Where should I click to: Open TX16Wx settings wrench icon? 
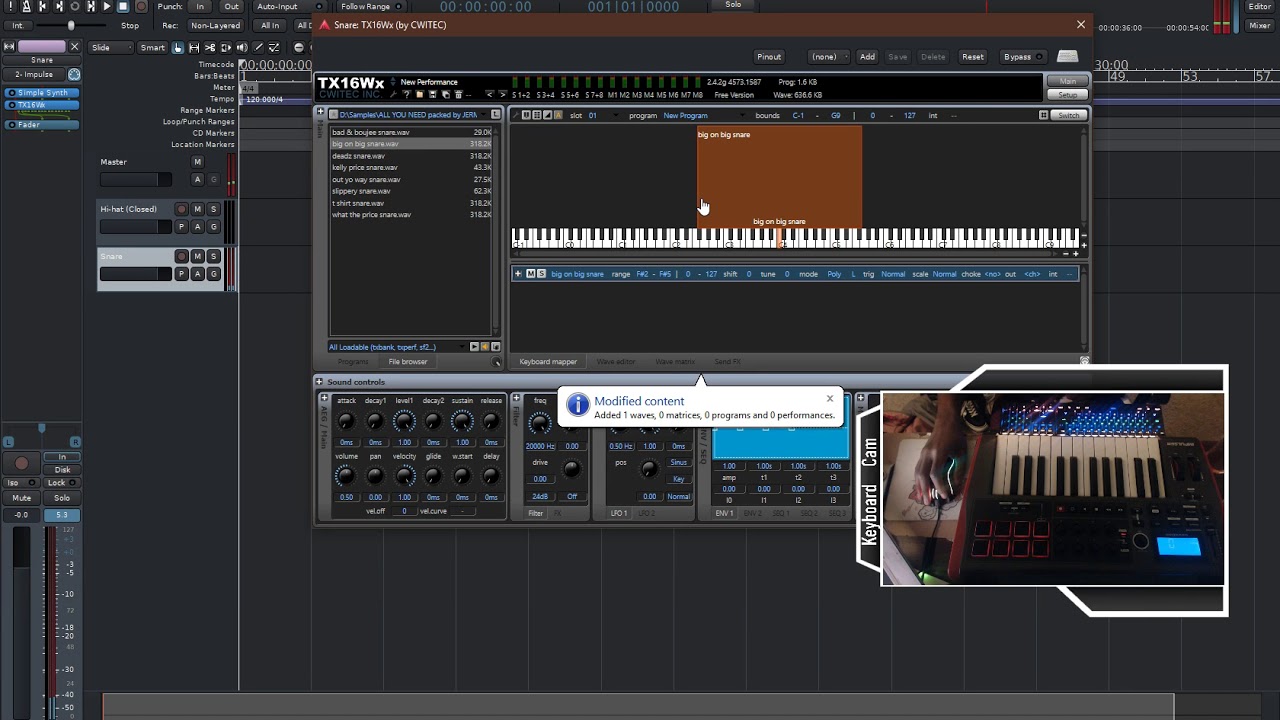click(x=394, y=95)
